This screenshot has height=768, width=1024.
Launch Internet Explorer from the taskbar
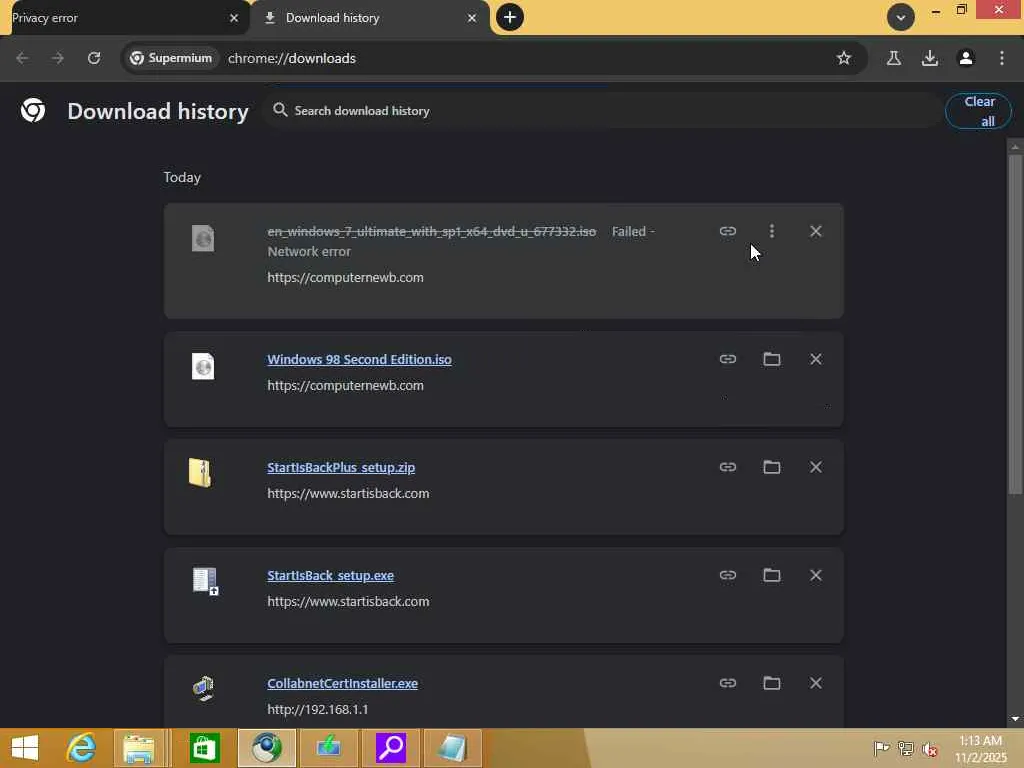point(82,748)
